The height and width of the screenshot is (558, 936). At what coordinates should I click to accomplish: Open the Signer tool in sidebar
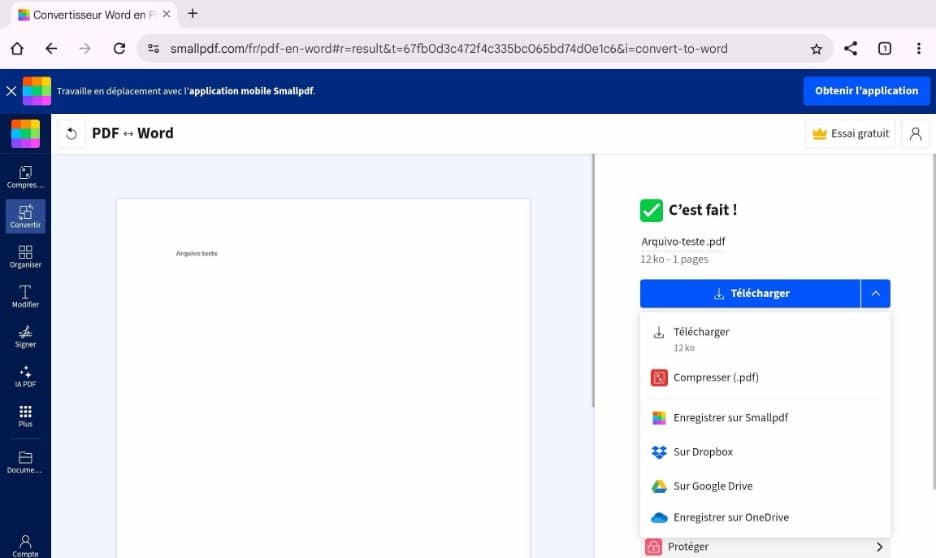click(x=25, y=337)
